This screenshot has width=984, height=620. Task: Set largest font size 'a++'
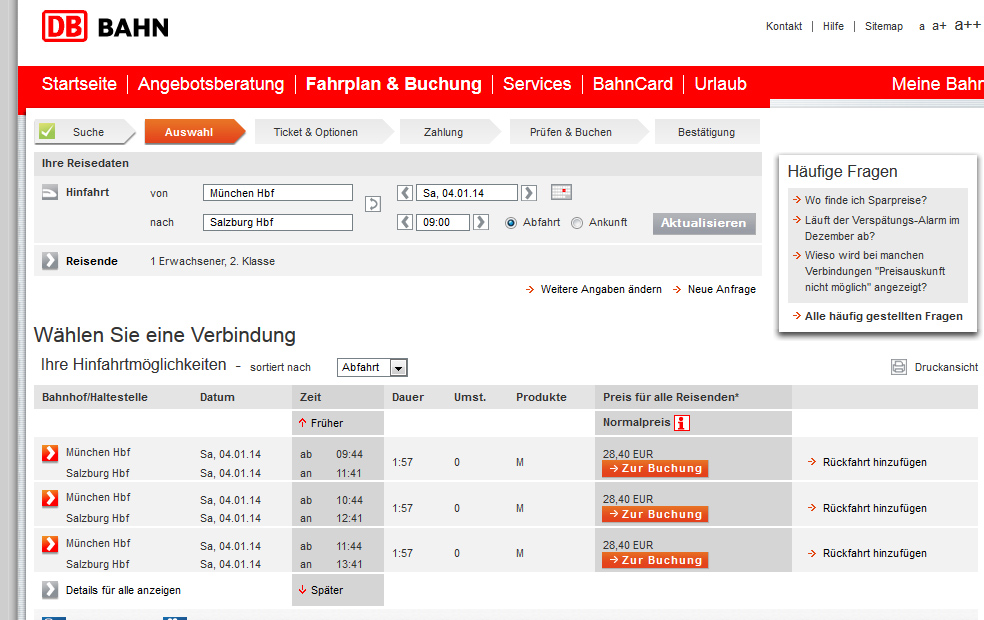point(967,24)
